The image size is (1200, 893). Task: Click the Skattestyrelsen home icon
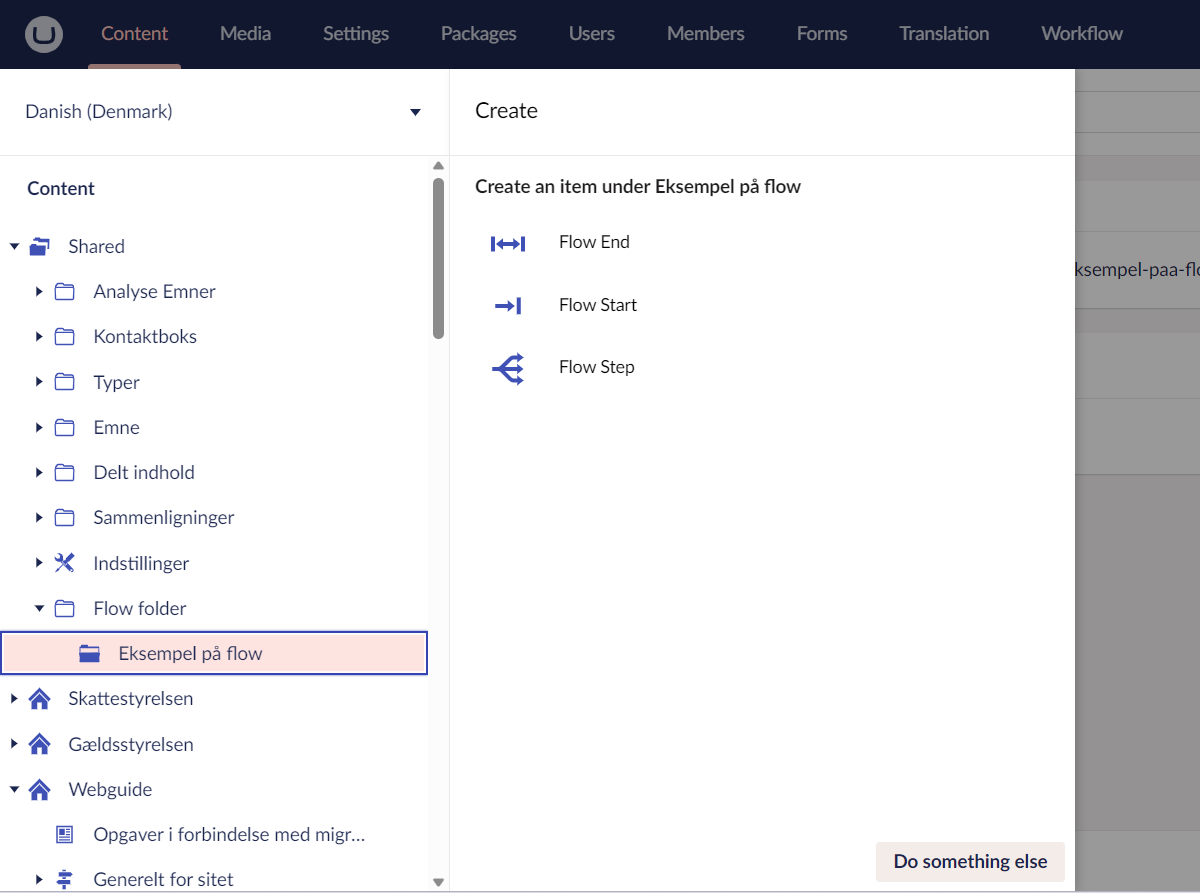click(x=40, y=699)
